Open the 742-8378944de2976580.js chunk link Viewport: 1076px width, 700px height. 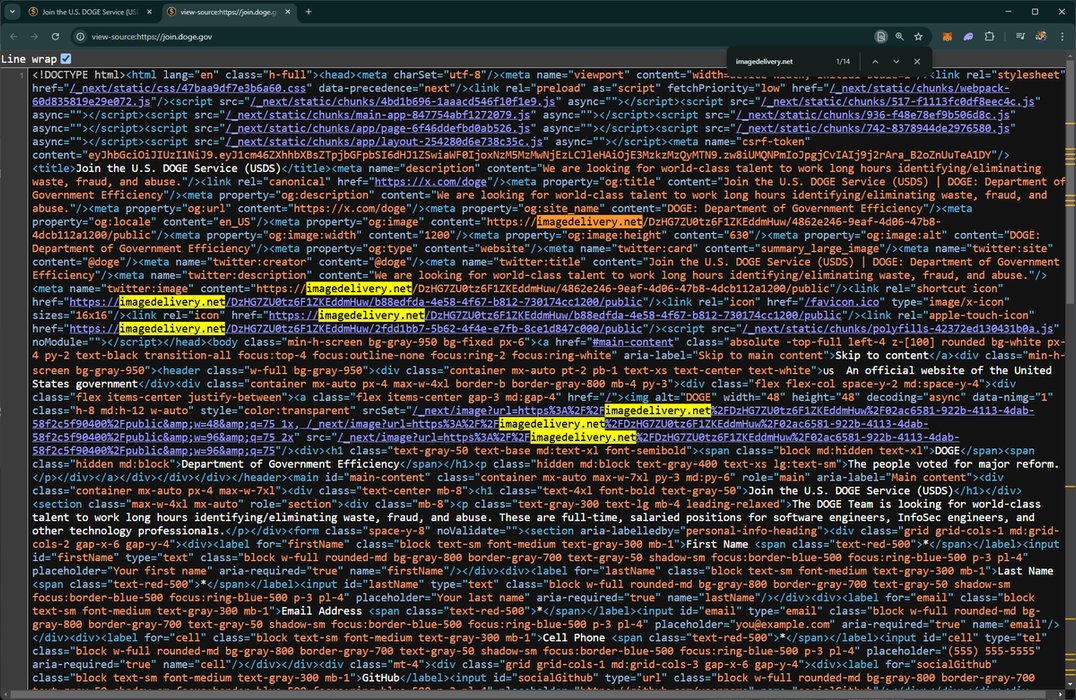point(873,128)
